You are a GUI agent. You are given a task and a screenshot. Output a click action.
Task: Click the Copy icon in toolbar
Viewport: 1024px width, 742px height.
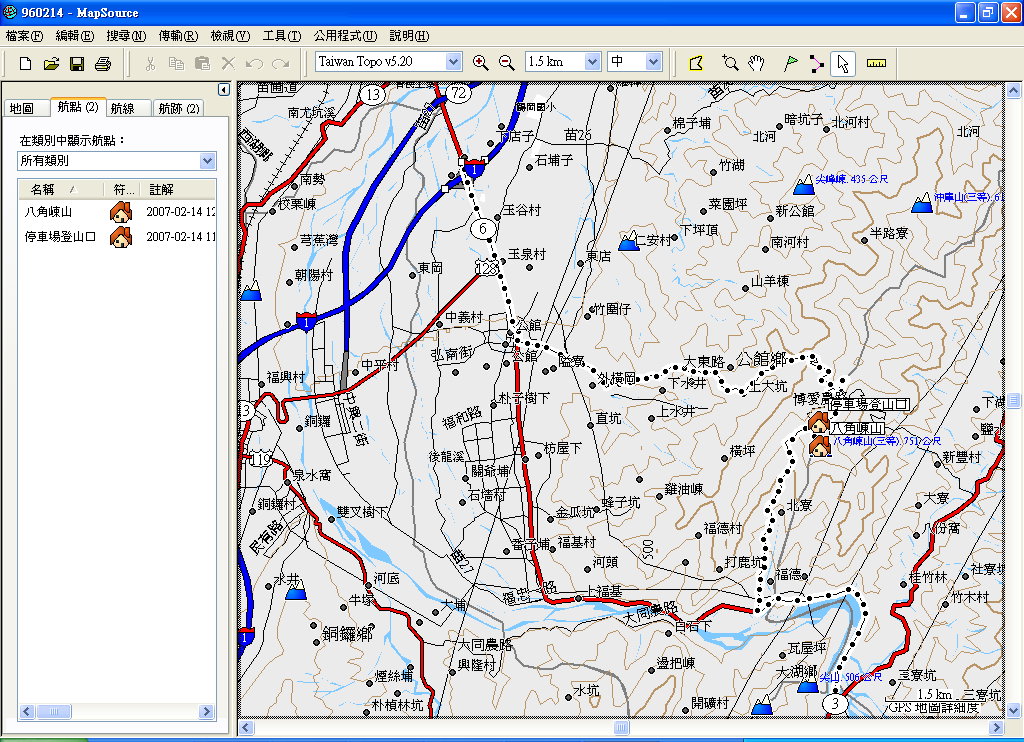(x=176, y=63)
